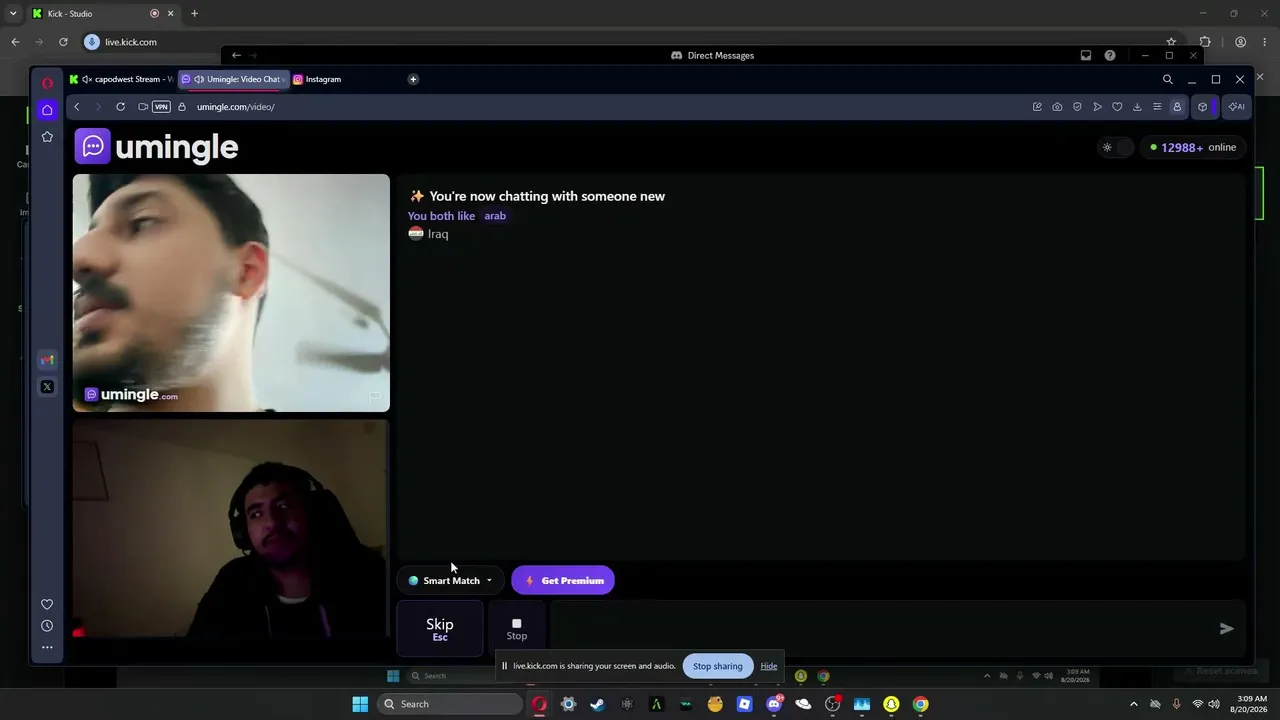
Task: Send the chat message with arrow icon
Action: pos(1226,629)
